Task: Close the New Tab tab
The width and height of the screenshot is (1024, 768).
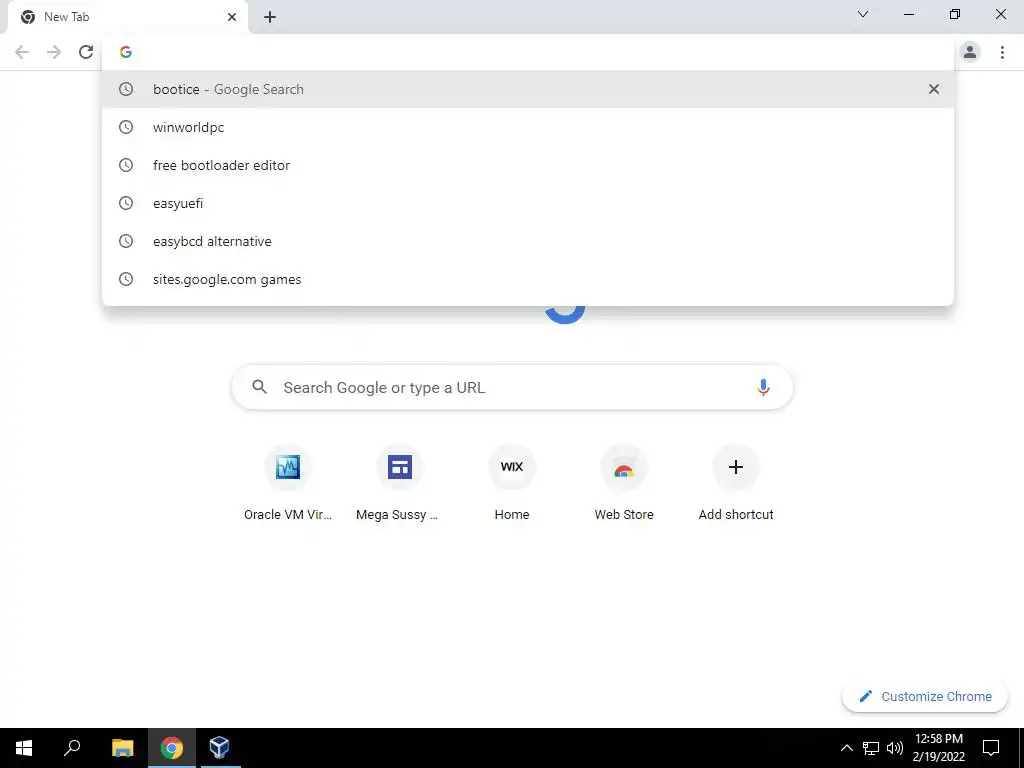Action: (232, 17)
